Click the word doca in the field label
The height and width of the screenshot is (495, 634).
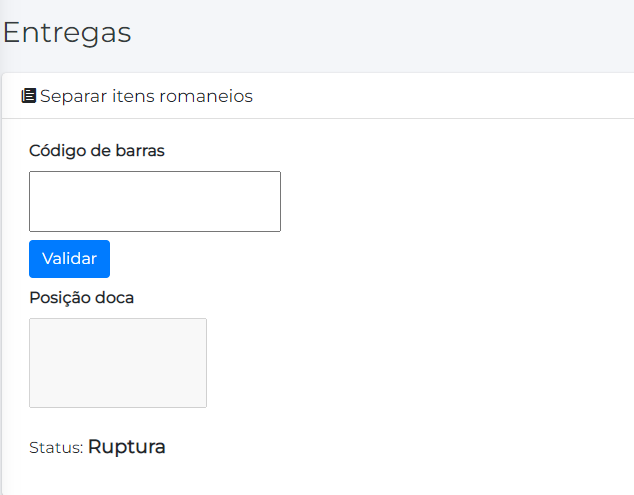(115, 297)
